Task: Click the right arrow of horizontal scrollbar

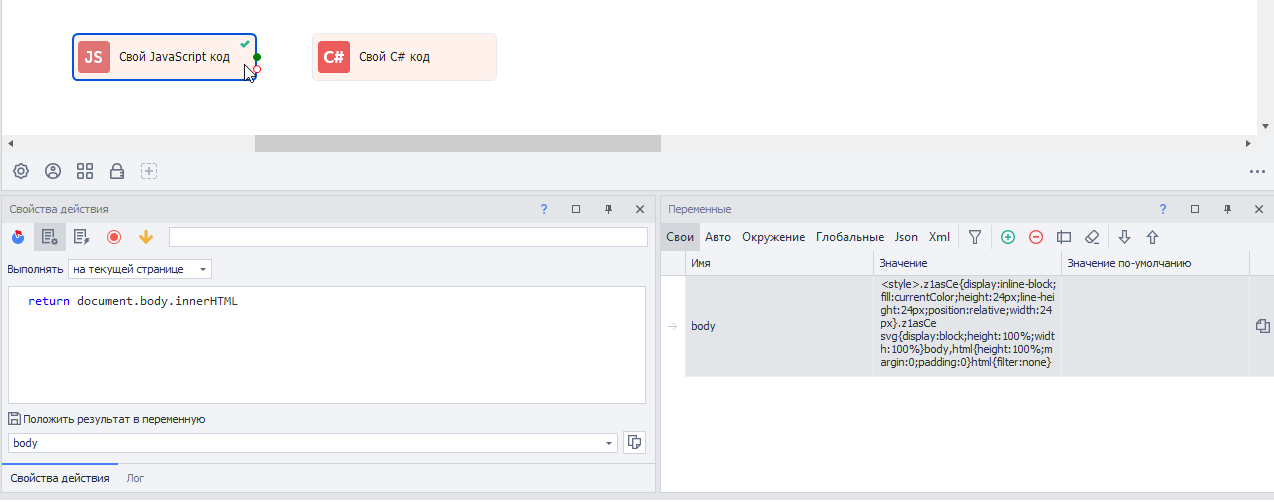Action: (x=1248, y=144)
